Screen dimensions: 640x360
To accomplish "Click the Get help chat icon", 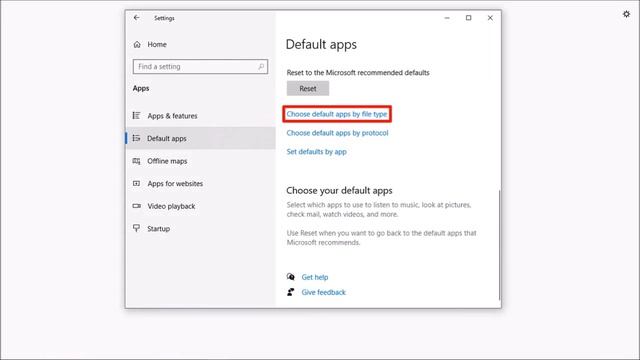I will coord(291,277).
